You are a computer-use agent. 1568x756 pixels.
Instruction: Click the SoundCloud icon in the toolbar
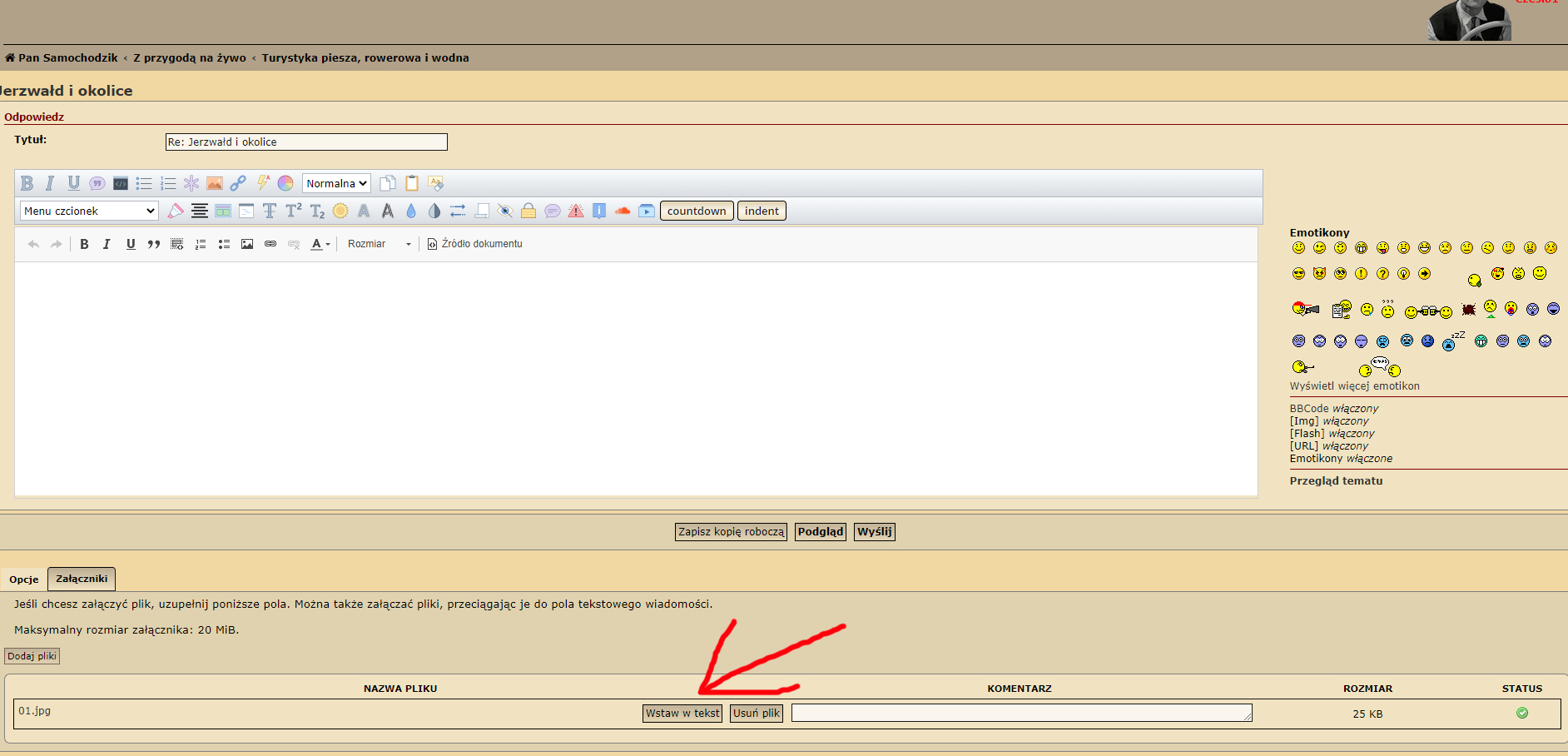click(623, 211)
